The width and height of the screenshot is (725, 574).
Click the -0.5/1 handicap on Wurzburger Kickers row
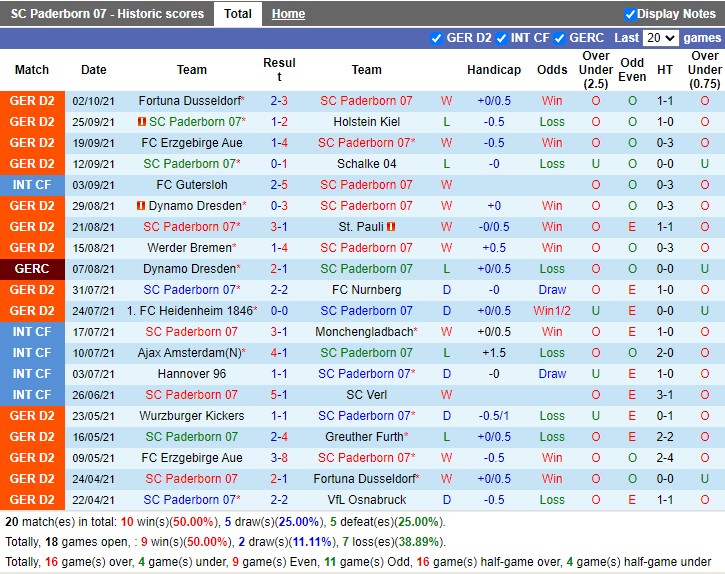click(494, 415)
